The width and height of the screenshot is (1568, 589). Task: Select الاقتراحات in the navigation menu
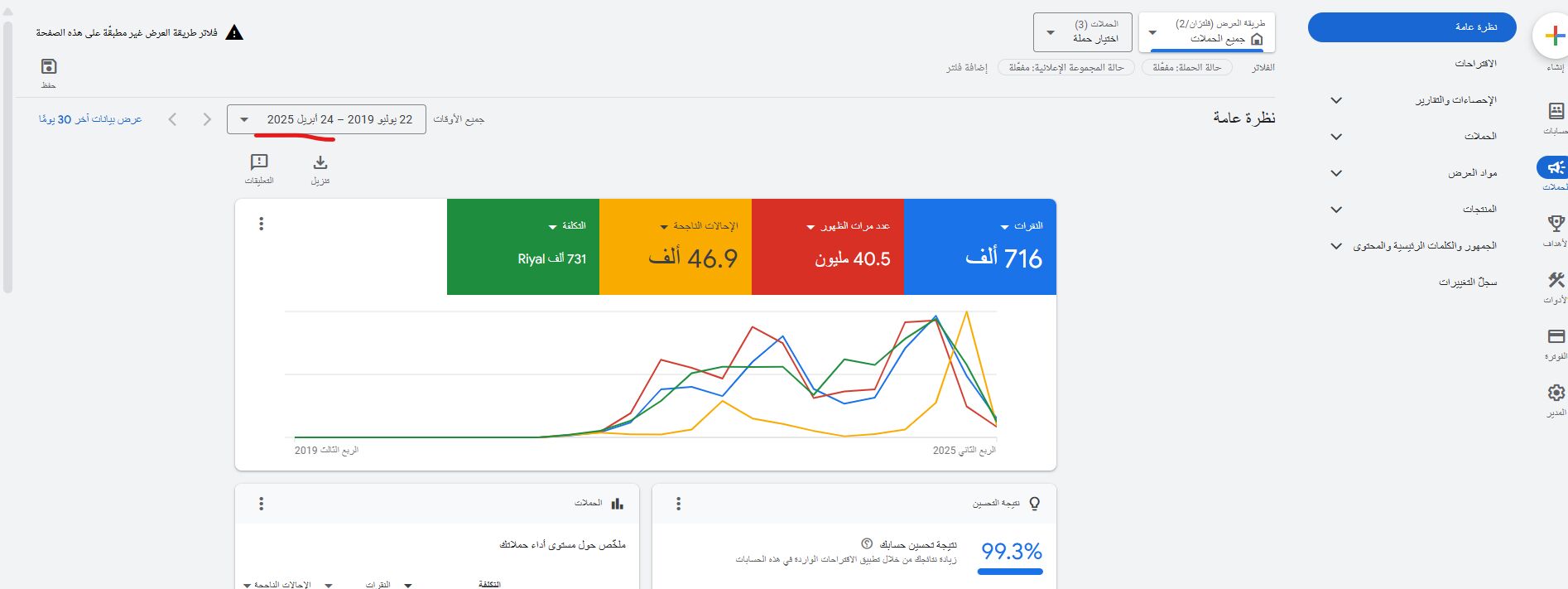[x=1475, y=64]
